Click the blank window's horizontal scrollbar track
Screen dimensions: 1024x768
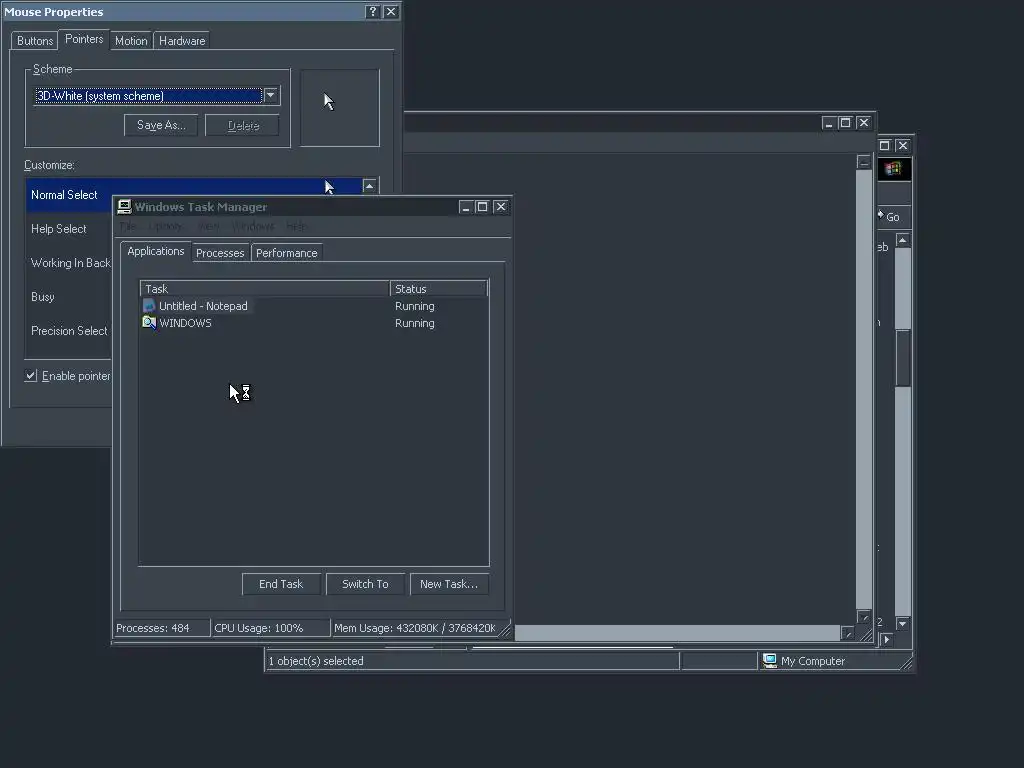point(677,632)
